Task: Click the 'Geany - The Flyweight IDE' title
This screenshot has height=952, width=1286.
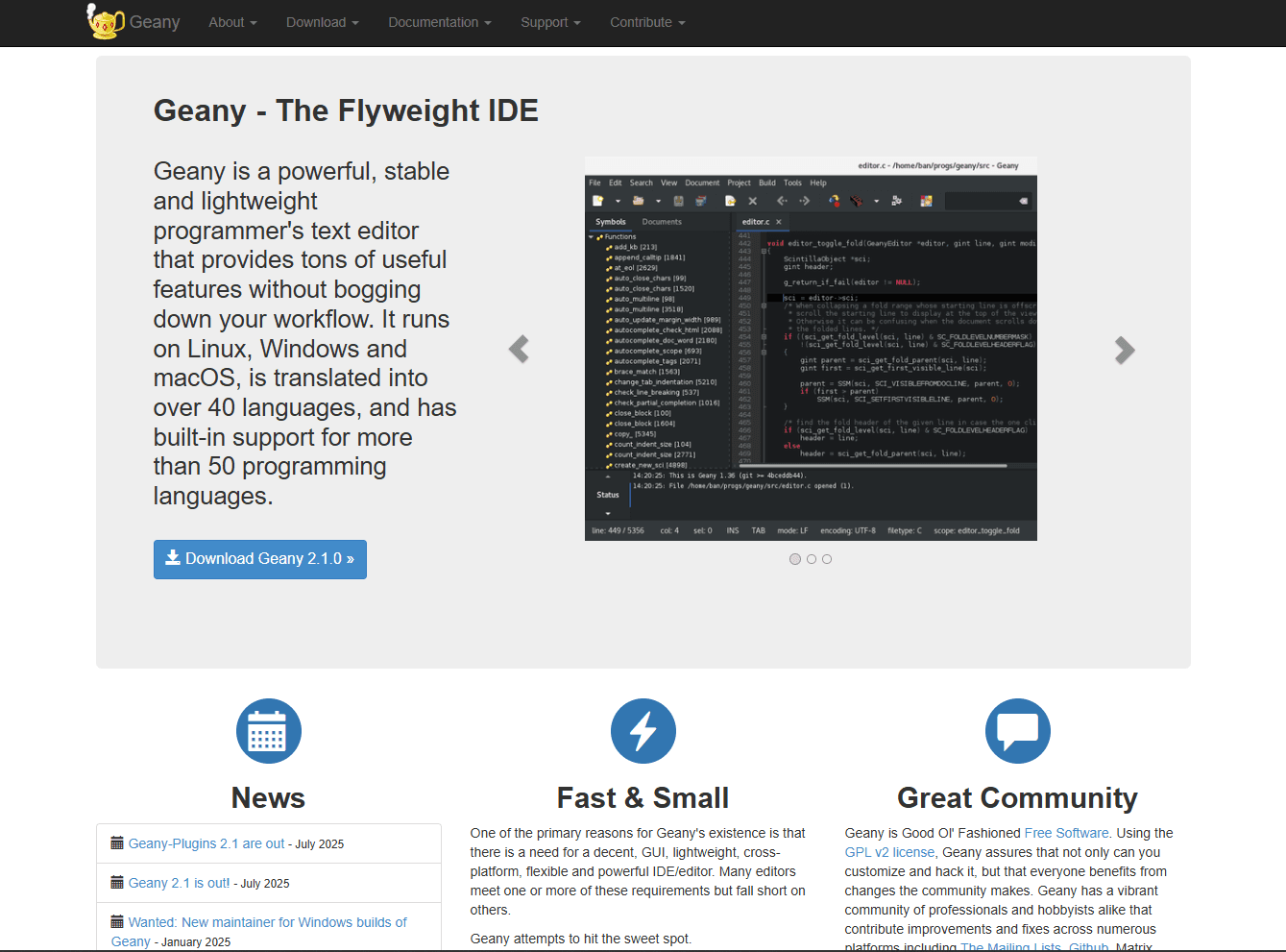Action: coord(346,110)
